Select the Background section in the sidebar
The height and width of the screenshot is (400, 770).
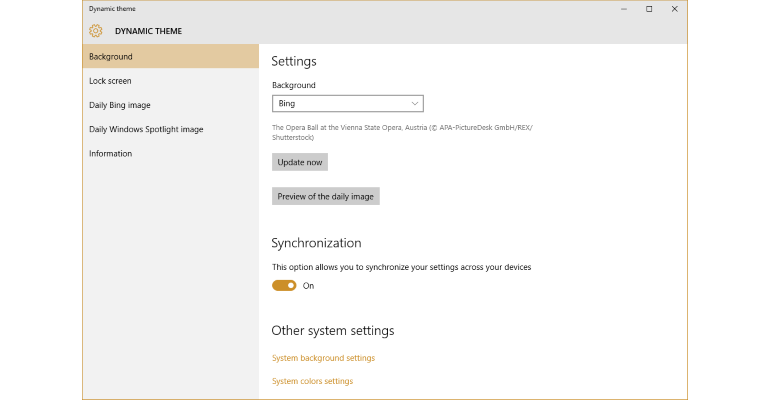point(171,56)
